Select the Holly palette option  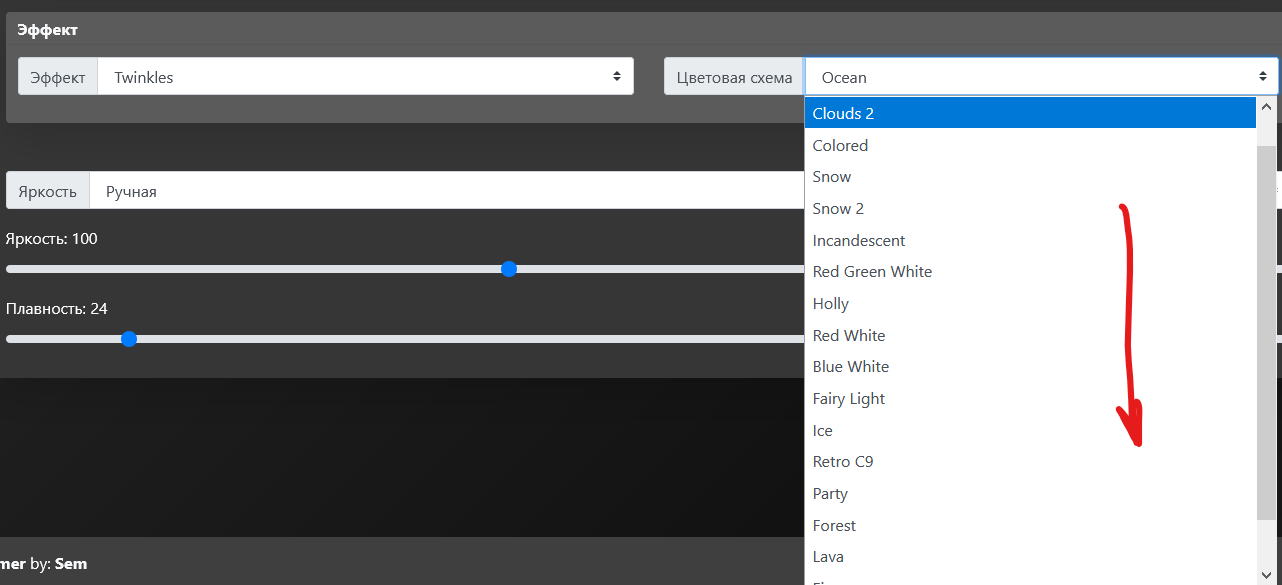click(830, 304)
